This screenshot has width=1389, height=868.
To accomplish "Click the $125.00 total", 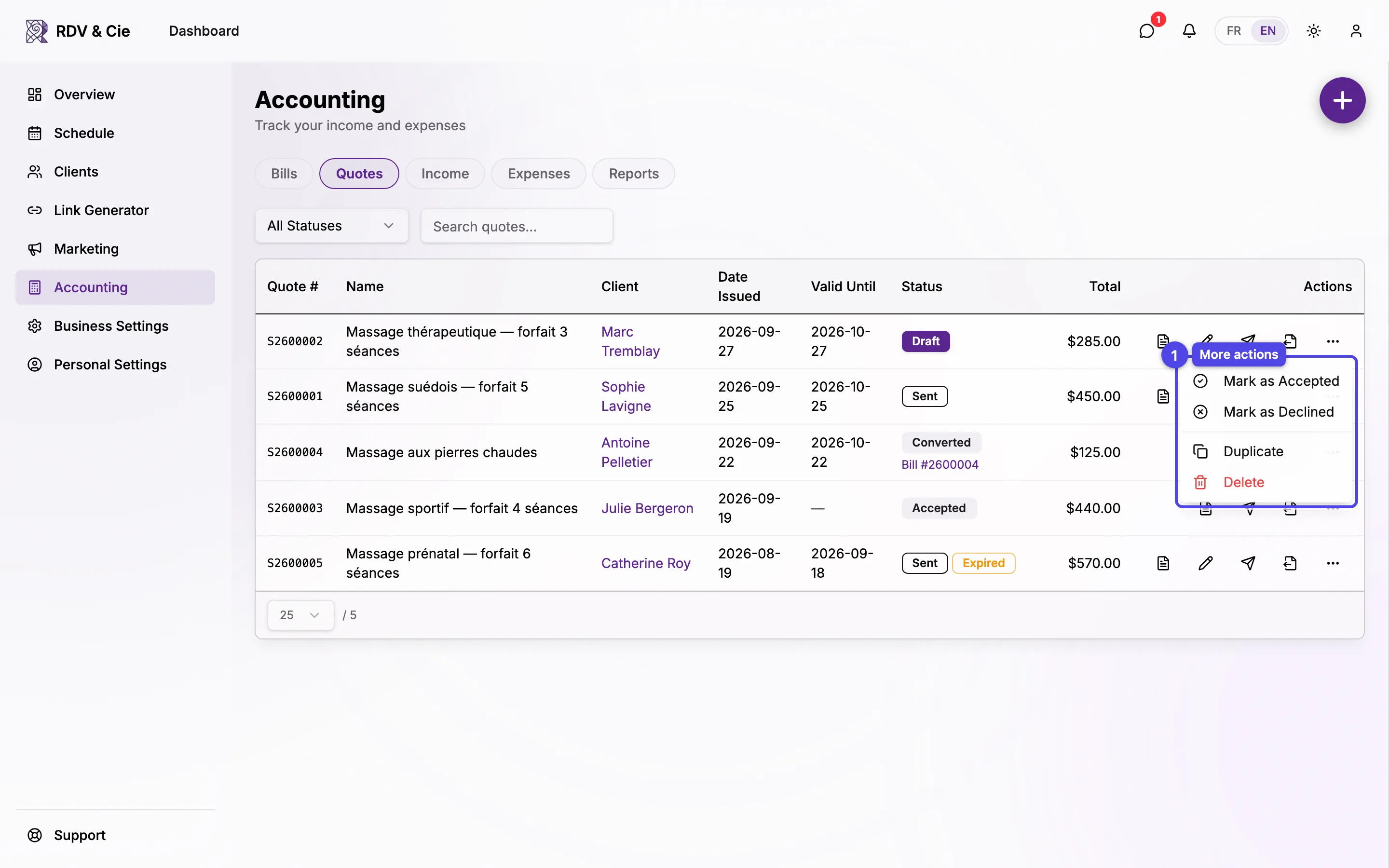I will point(1095,452).
